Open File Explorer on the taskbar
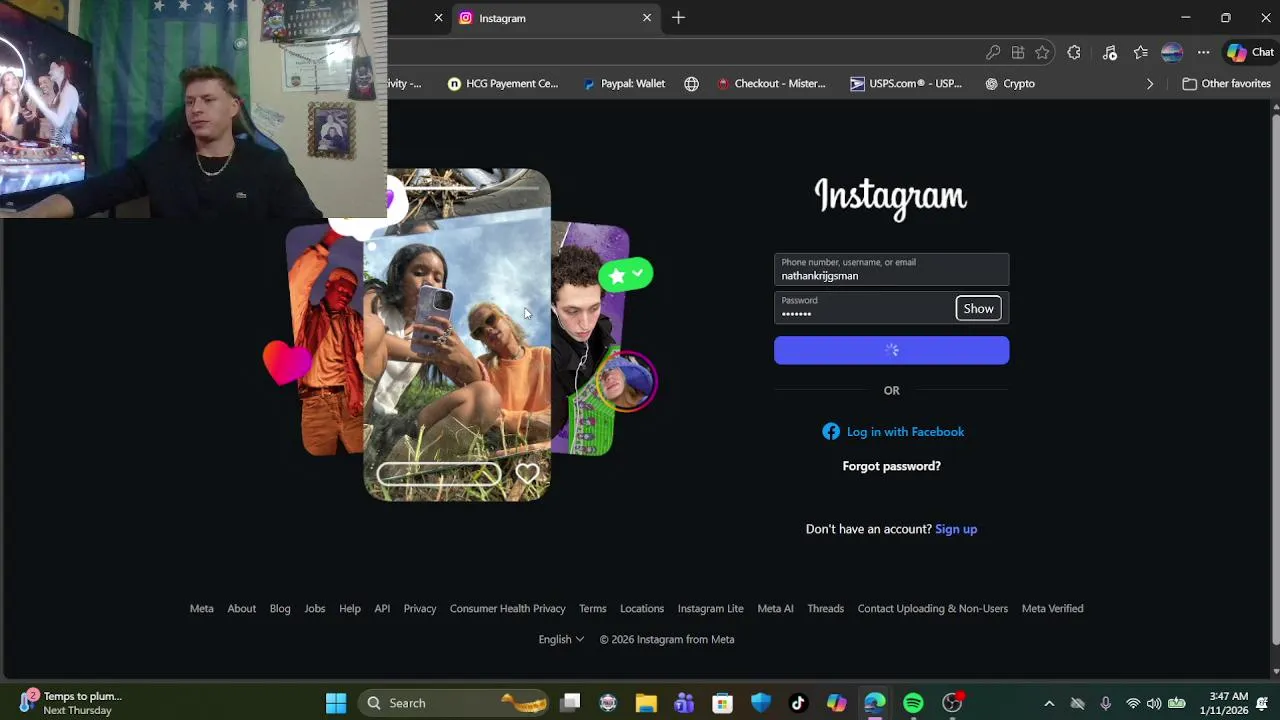 pos(646,703)
